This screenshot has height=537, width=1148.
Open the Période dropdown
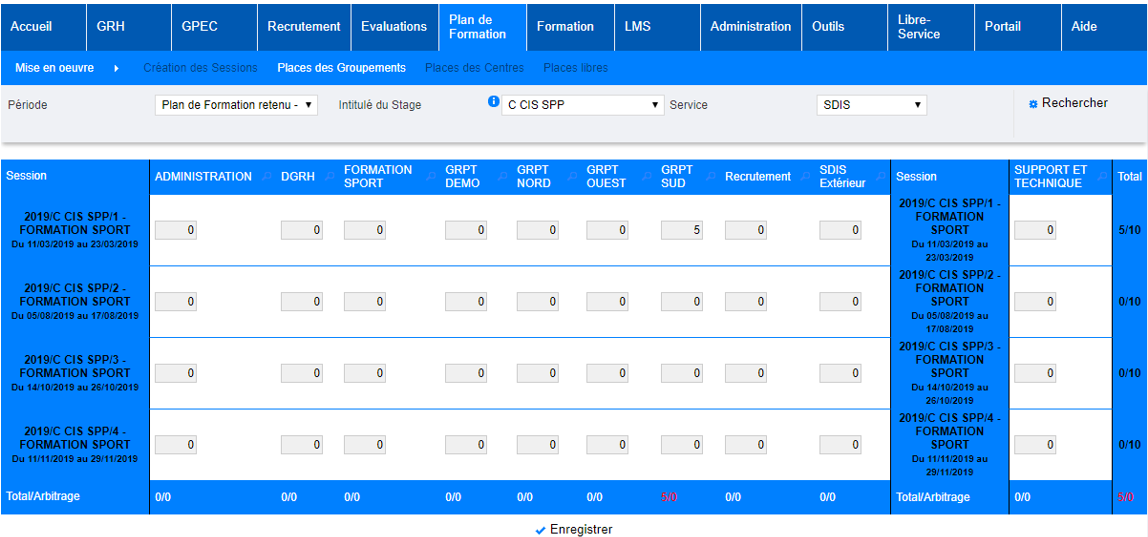pos(236,105)
